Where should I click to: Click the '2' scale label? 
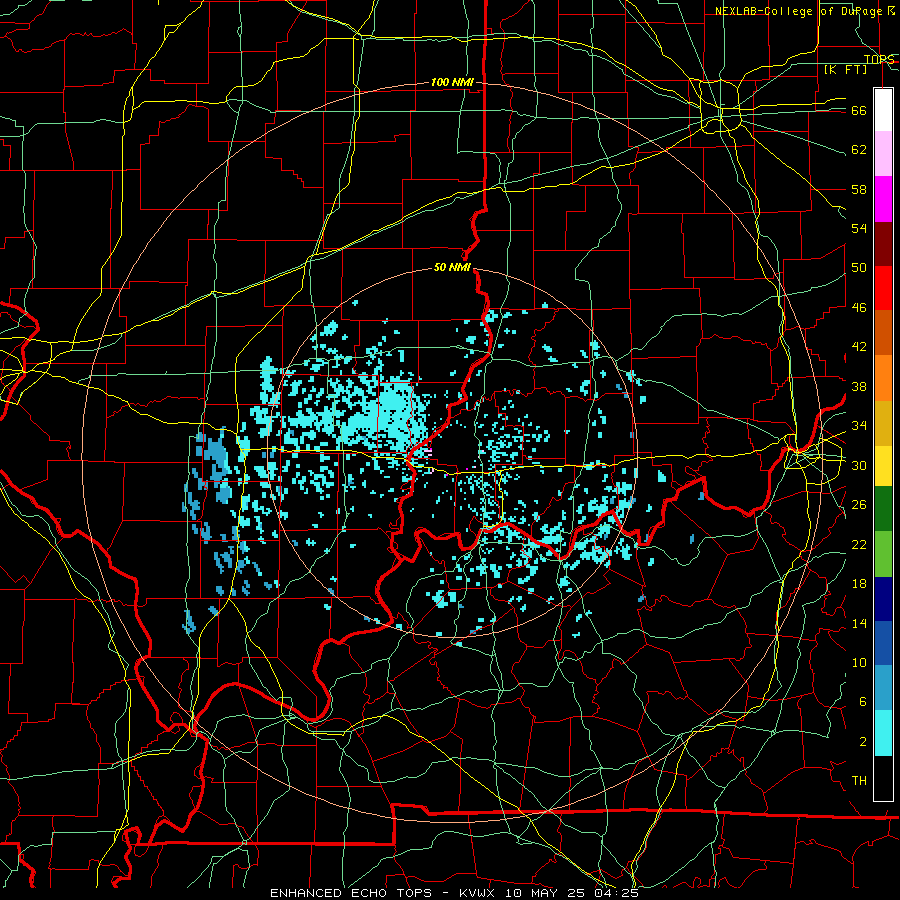863,742
